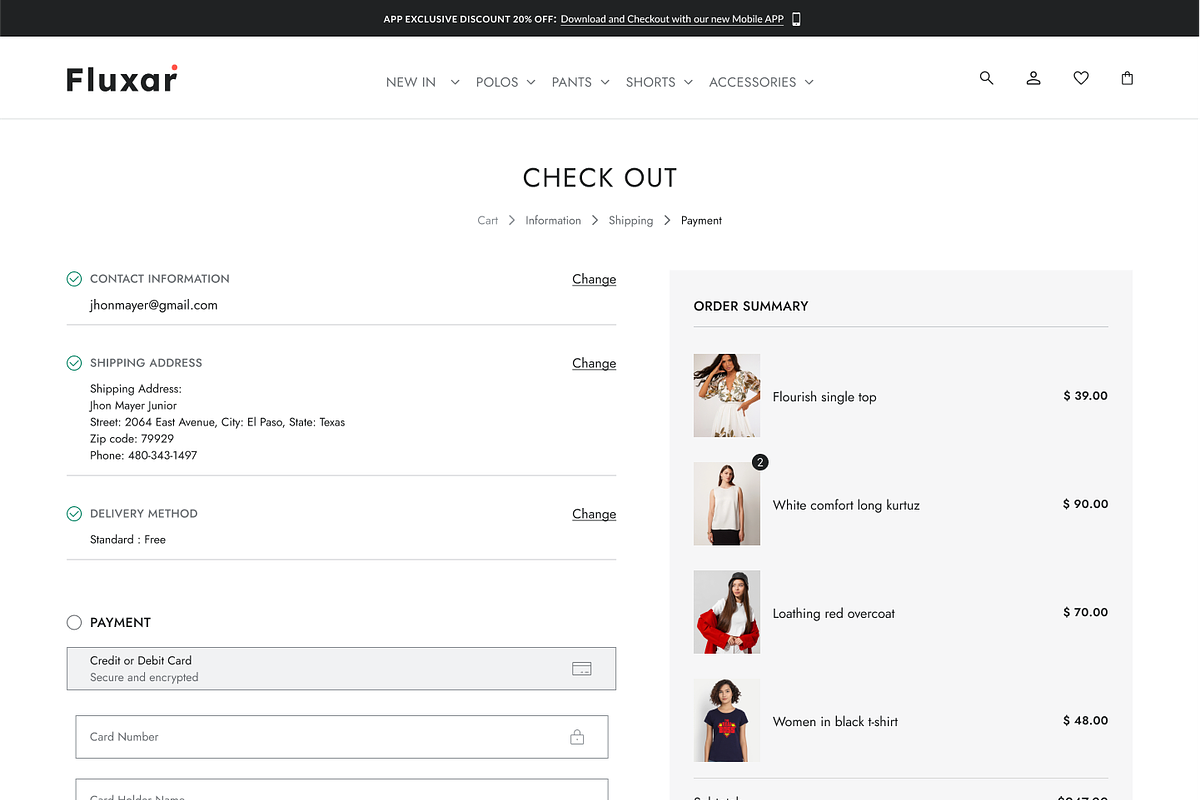Click the Women in black t-shirt name
1200x800 pixels.
(x=835, y=721)
